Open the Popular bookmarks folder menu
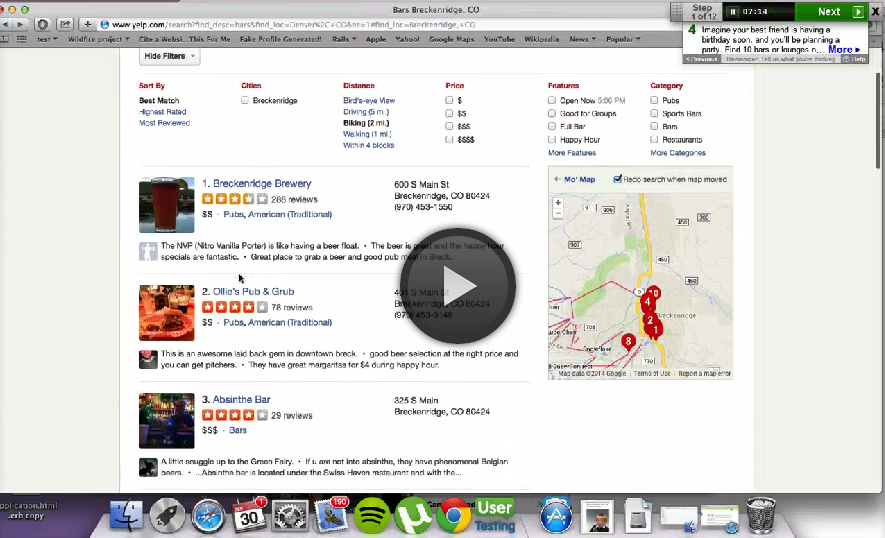 pos(625,39)
